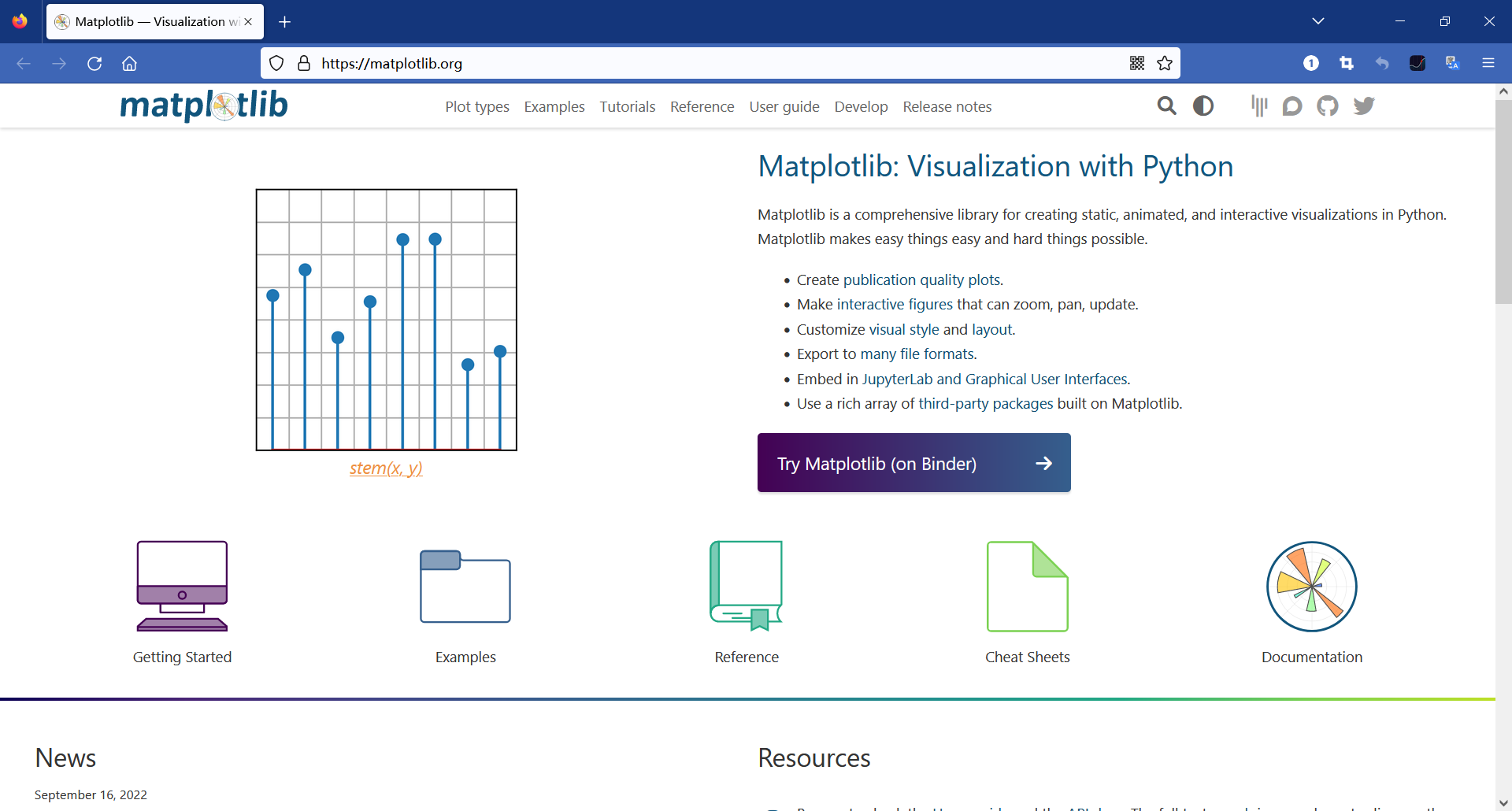
Task: Open the site search magnifier icon
Action: click(x=1167, y=106)
